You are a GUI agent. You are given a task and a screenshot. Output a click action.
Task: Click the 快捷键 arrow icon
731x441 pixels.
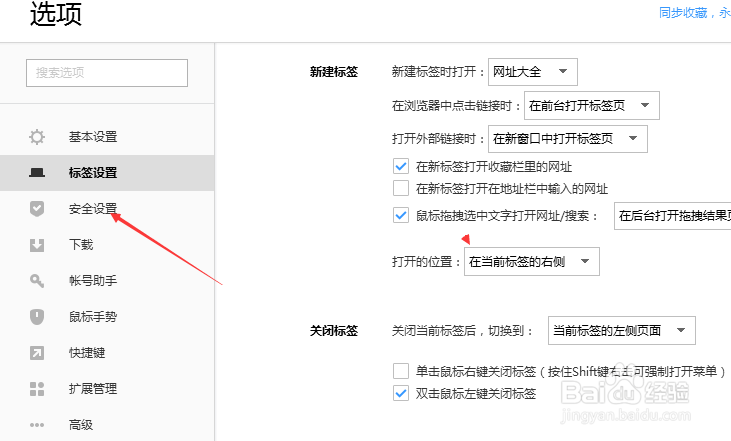(37, 353)
